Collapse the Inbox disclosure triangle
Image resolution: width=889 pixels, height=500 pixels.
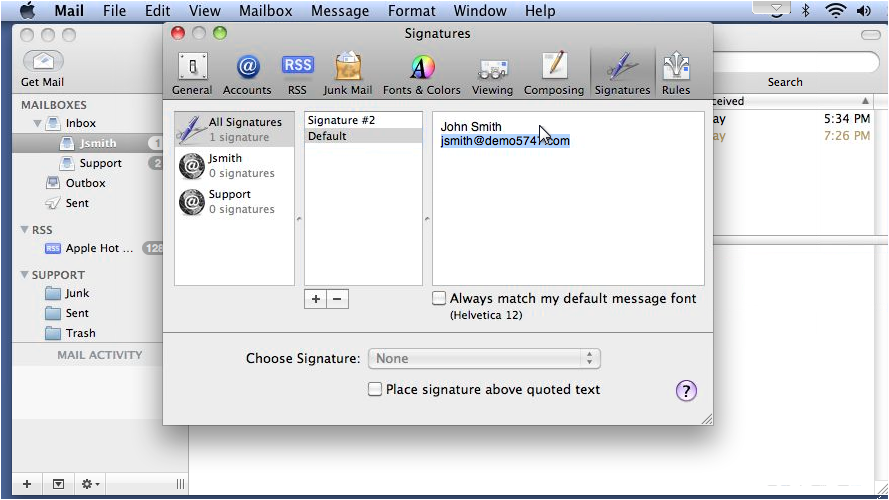click(37, 123)
